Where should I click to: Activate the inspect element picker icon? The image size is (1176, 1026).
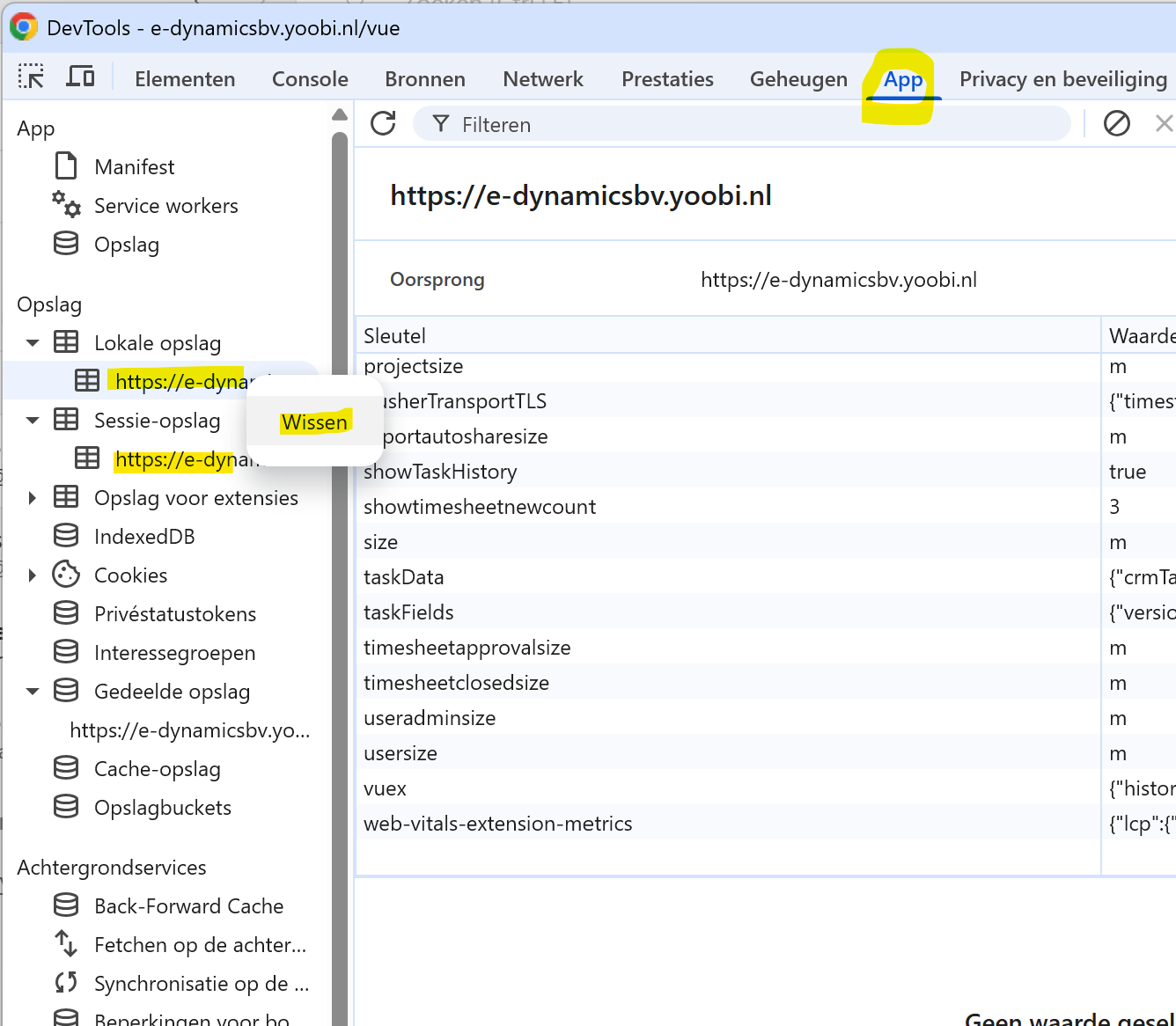click(x=31, y=77)
